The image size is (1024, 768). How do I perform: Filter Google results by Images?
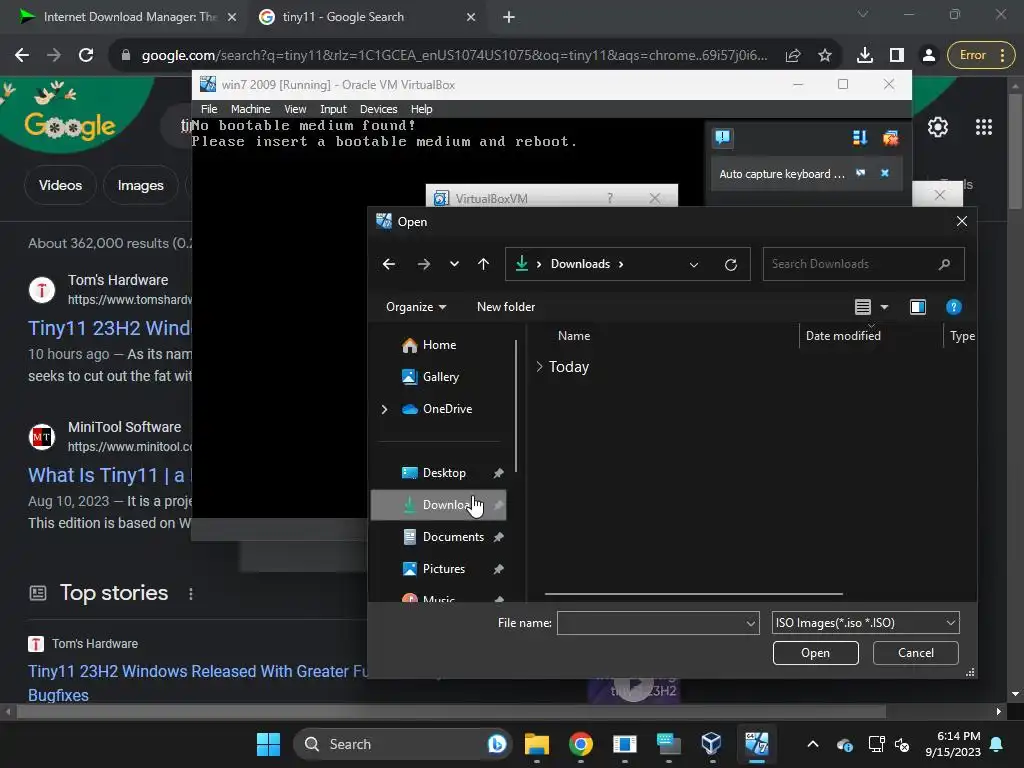pyautogui.click(x=140, y=185)
